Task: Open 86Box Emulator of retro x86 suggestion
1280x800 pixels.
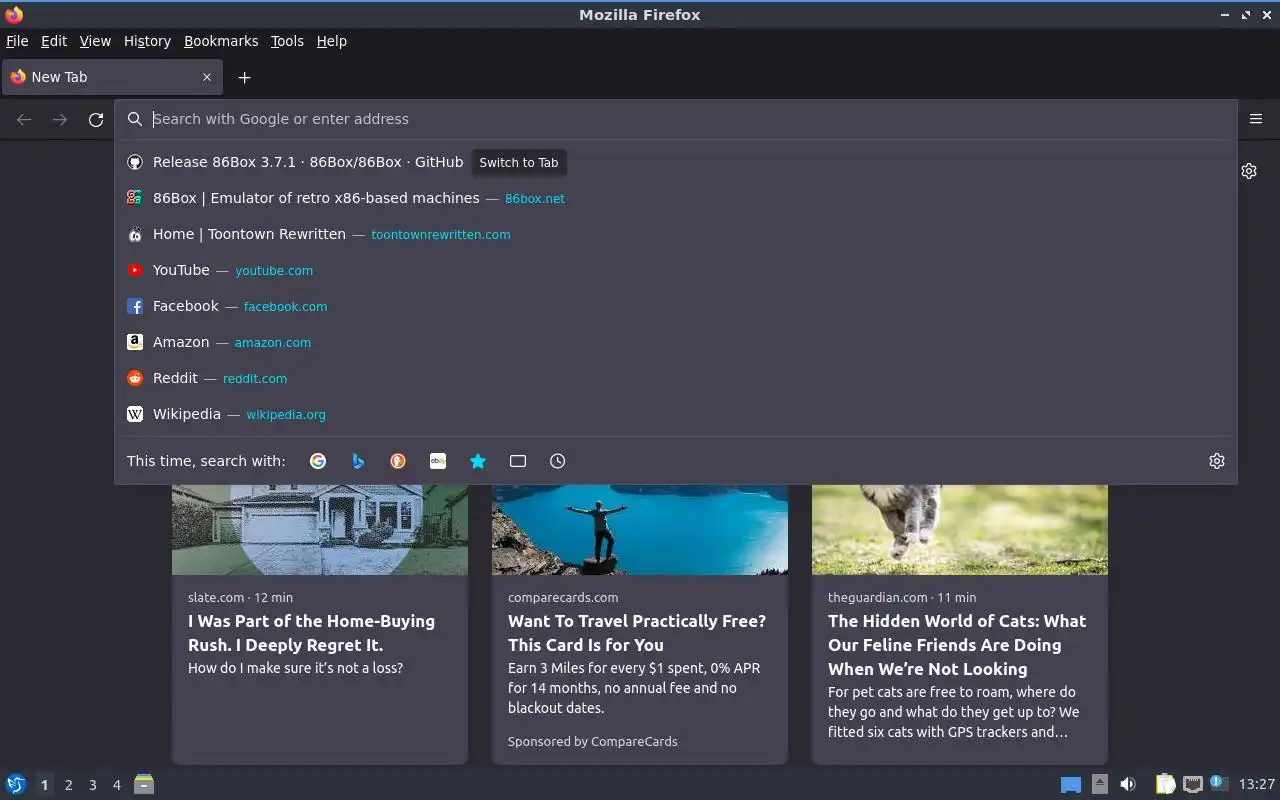Action: [x=676, y=198]
